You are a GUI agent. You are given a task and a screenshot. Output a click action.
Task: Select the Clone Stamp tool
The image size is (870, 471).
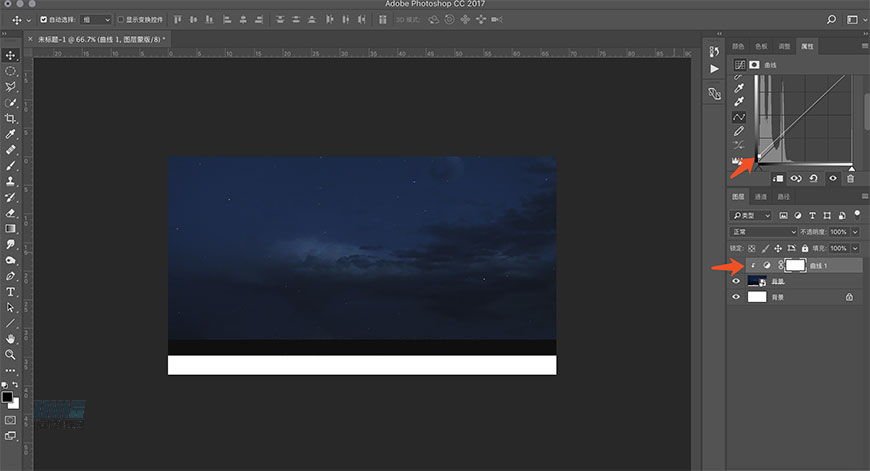pyautogui.click(x=11, y=181)
